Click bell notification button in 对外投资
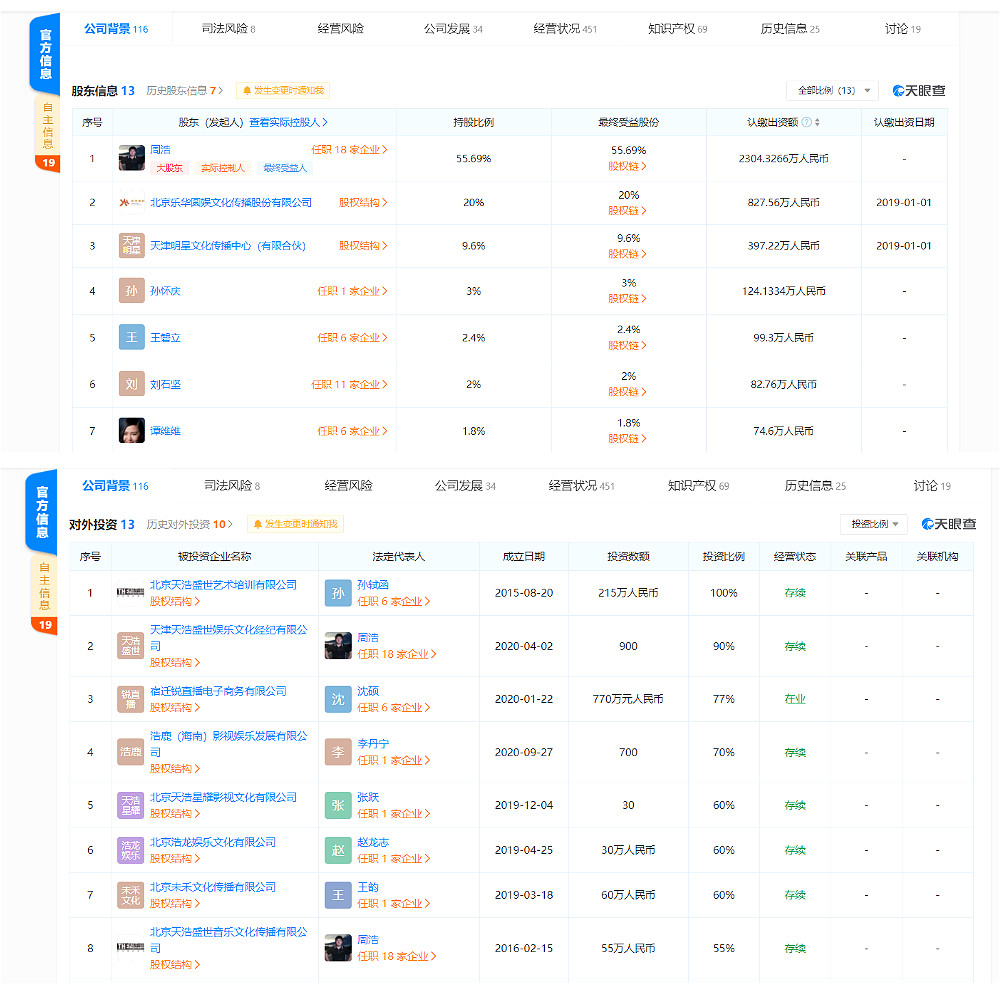 [x=295, y=524]
